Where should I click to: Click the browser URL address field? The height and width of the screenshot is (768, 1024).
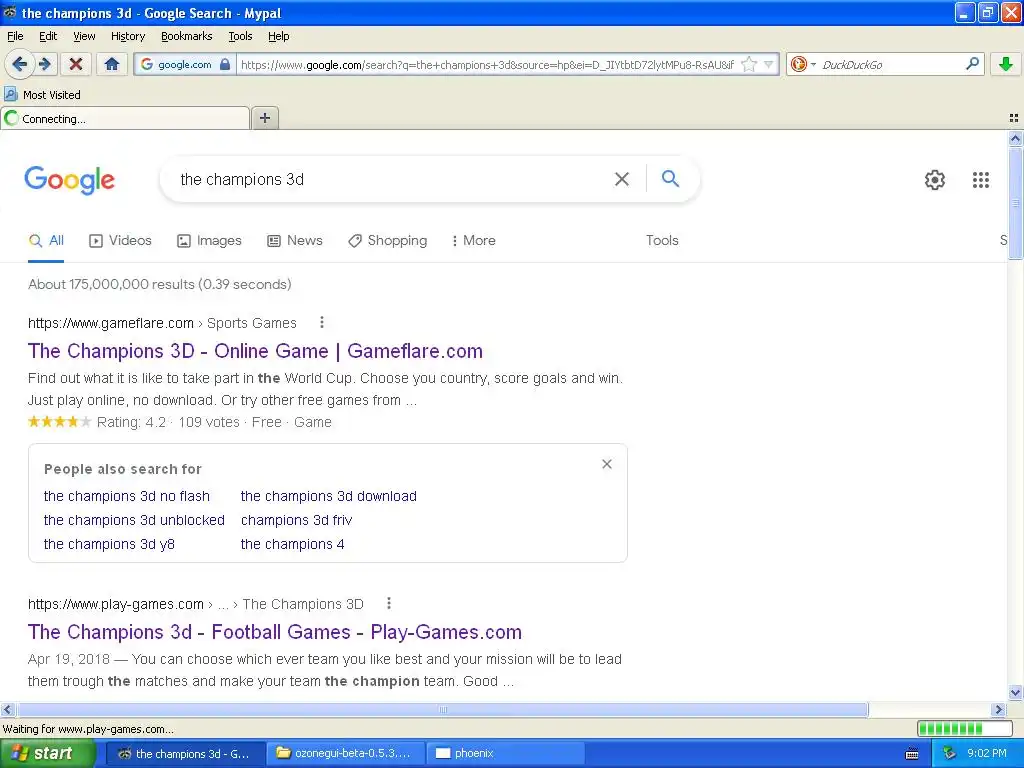(x=487, y=64)
